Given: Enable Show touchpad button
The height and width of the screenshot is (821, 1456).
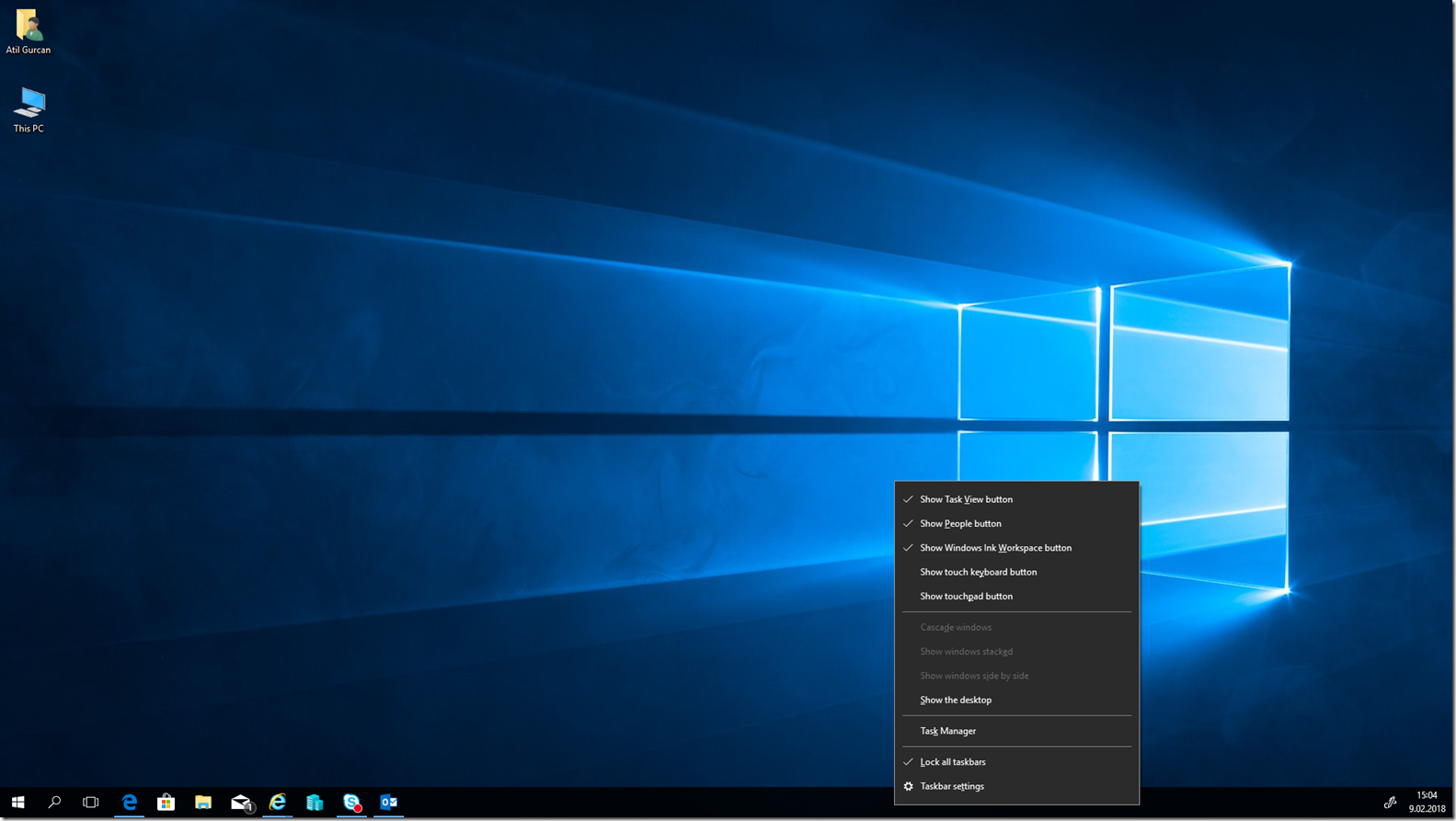Looking at the screenshot, I should (x=1016, y=596).
